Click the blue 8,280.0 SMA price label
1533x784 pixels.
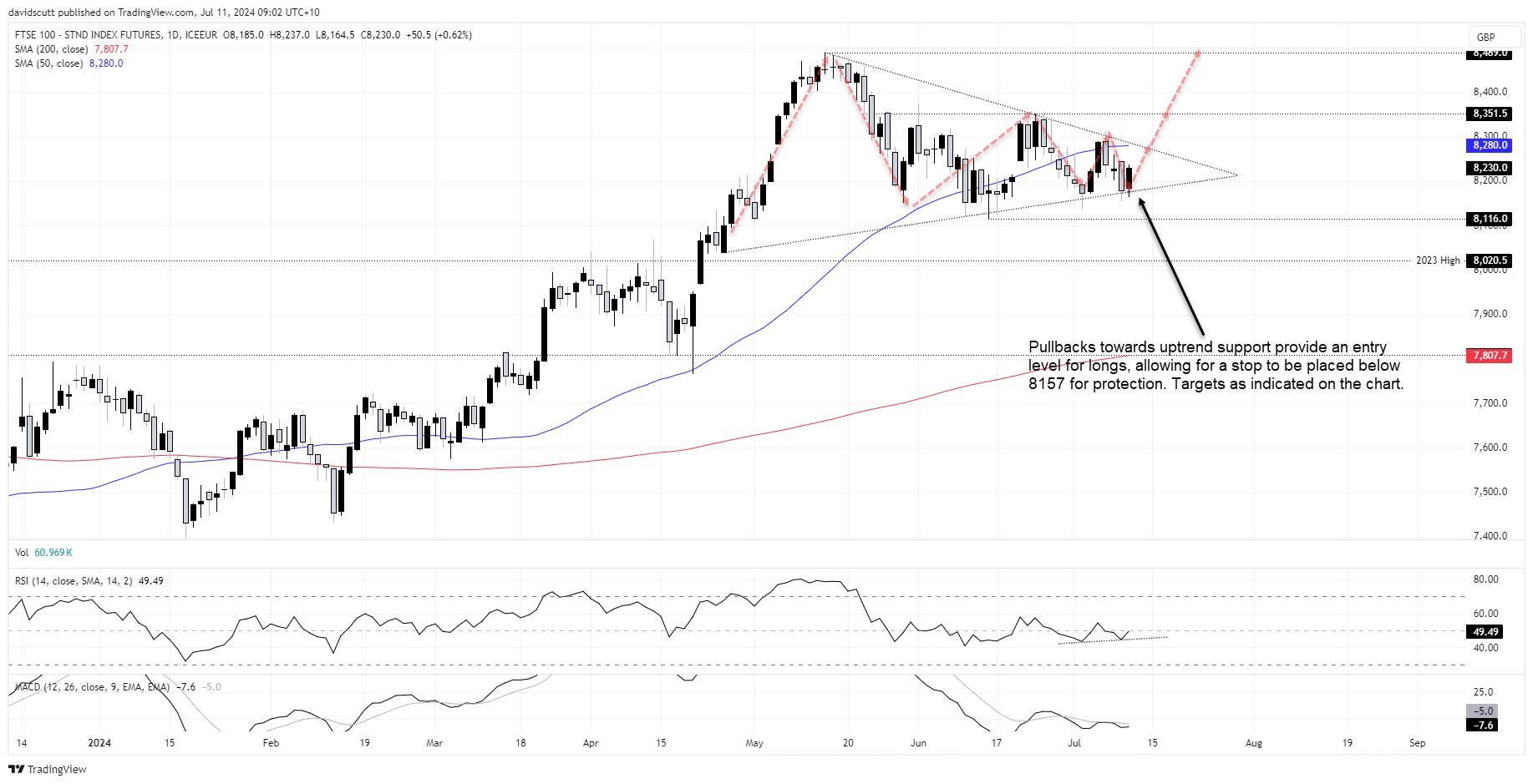click(x=1490, y=145)
